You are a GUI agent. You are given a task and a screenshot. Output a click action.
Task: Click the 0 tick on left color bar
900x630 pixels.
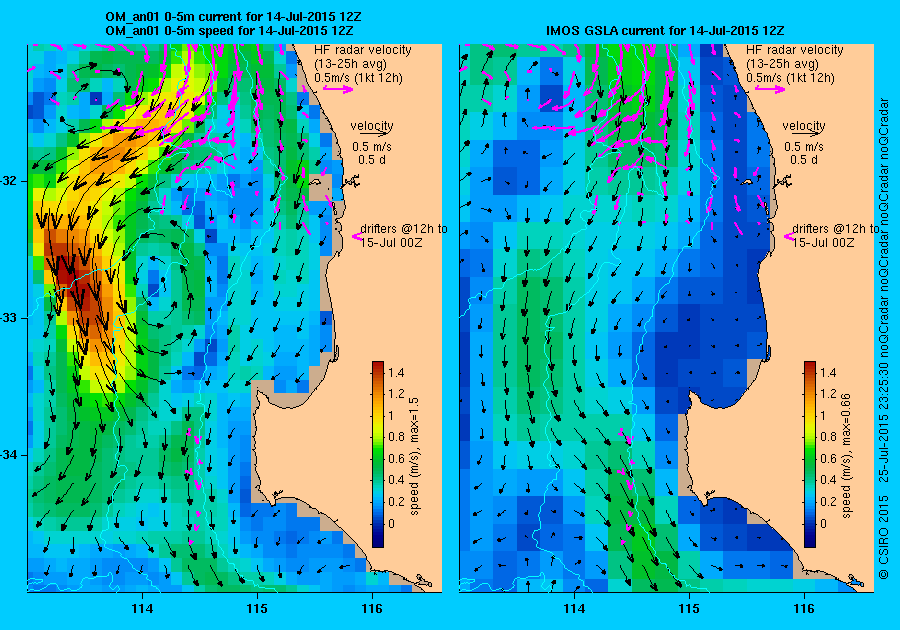pyautogui.click(x=391, y=523)
